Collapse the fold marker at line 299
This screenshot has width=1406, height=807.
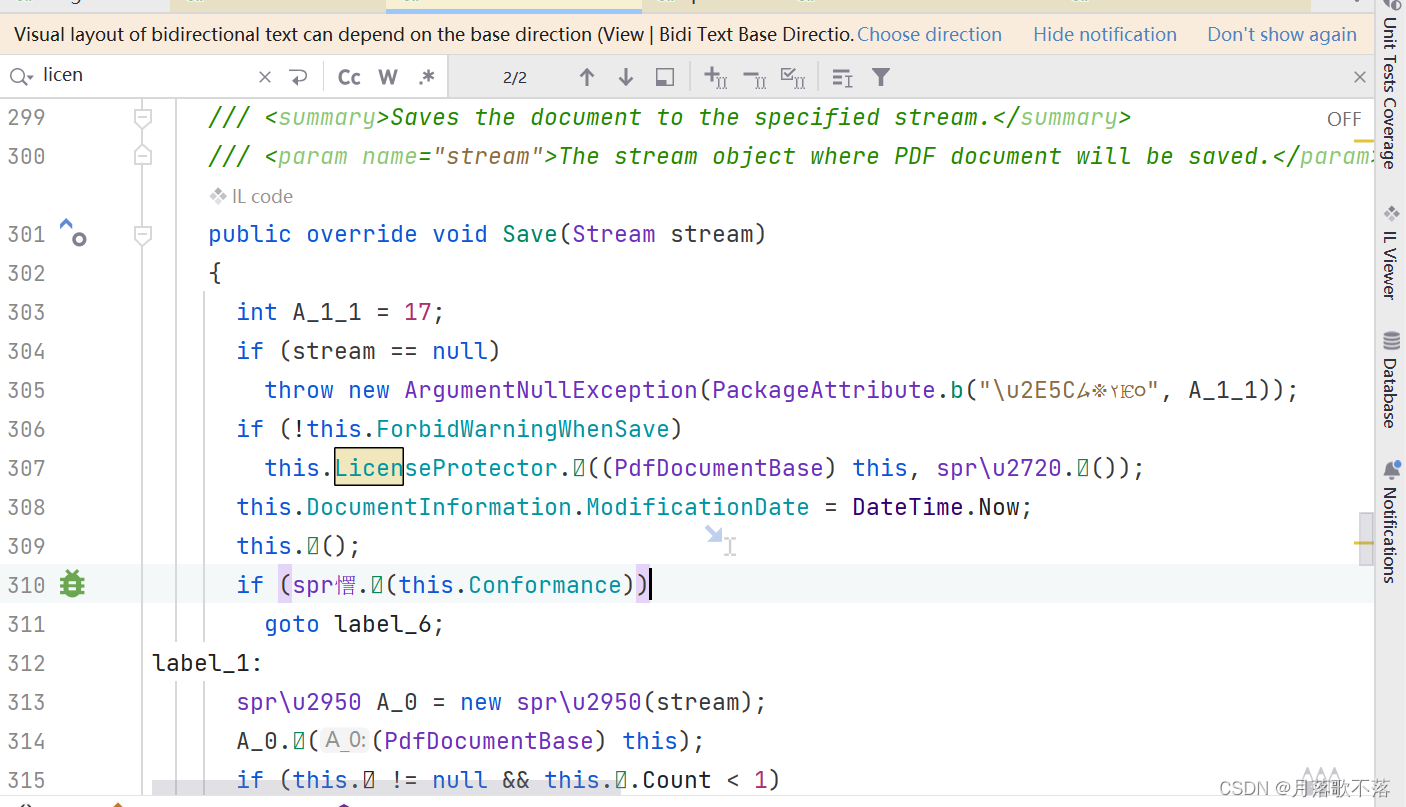[143, 118]
